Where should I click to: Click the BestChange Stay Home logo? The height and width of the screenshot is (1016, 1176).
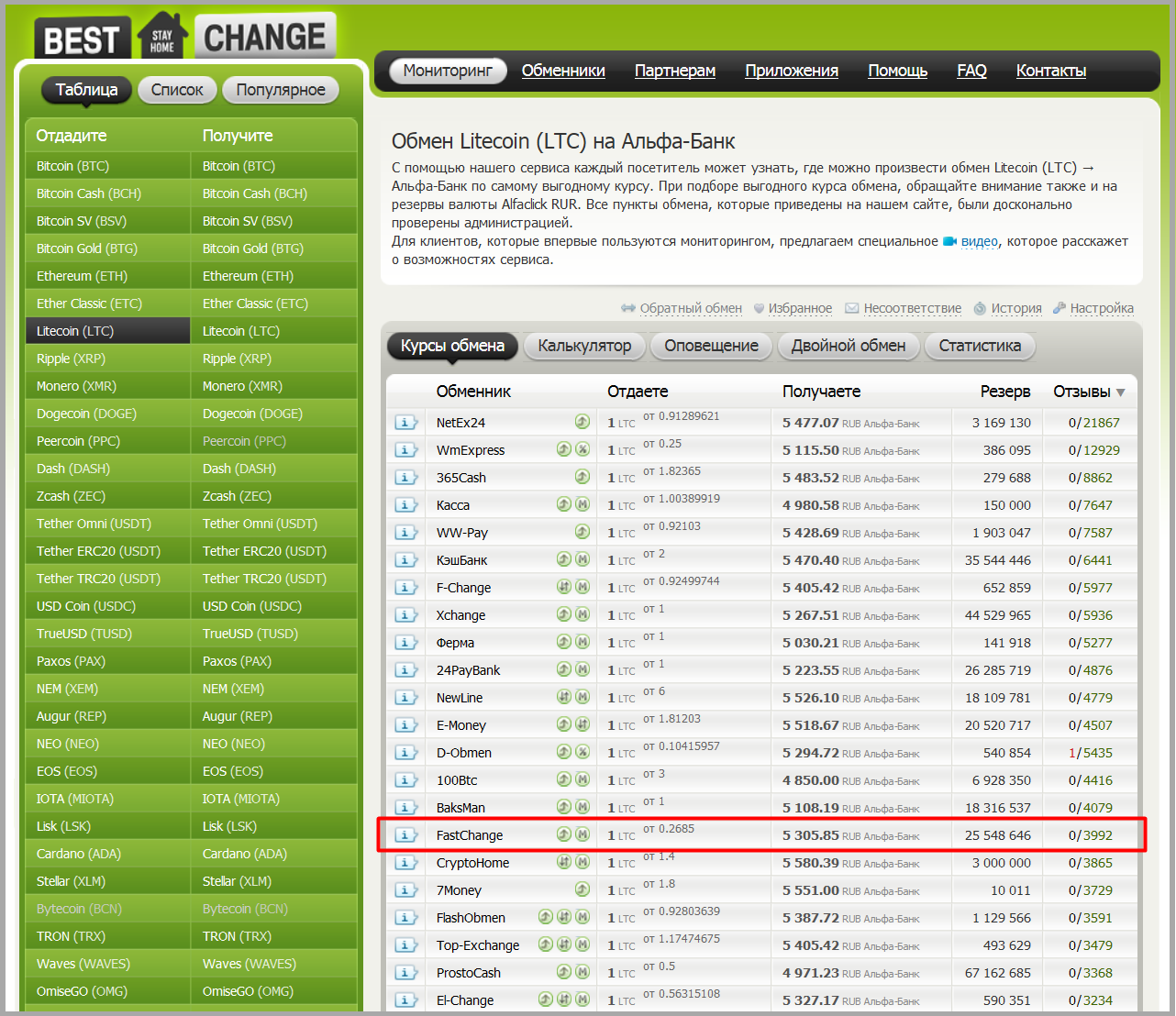click(185, 36)
